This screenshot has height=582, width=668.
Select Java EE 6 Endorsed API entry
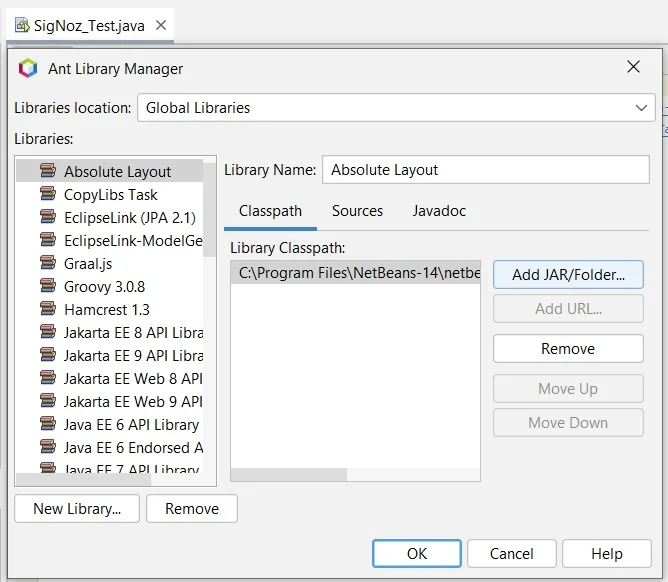(109, 447)
